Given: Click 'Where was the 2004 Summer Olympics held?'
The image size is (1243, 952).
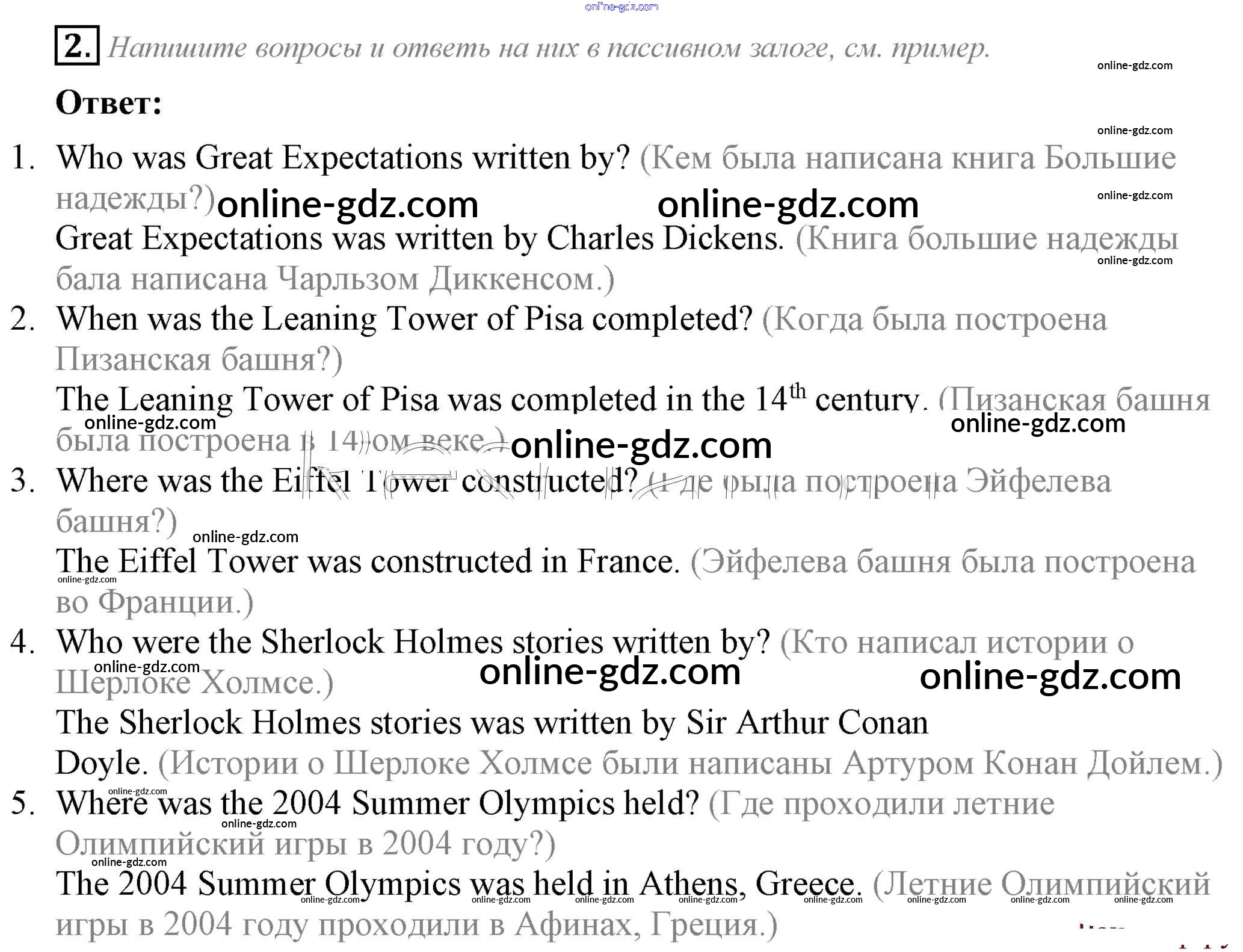Looking at the screenshot, I should [x=377, y=803].
